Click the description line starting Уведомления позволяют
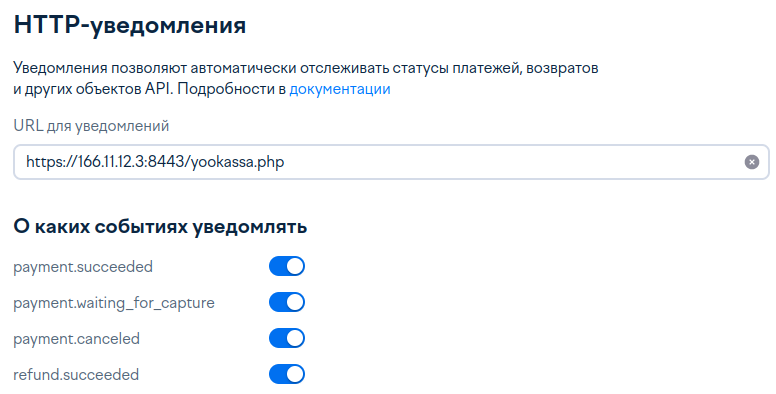This screenshot has width=776, height=394. [305, 68]
